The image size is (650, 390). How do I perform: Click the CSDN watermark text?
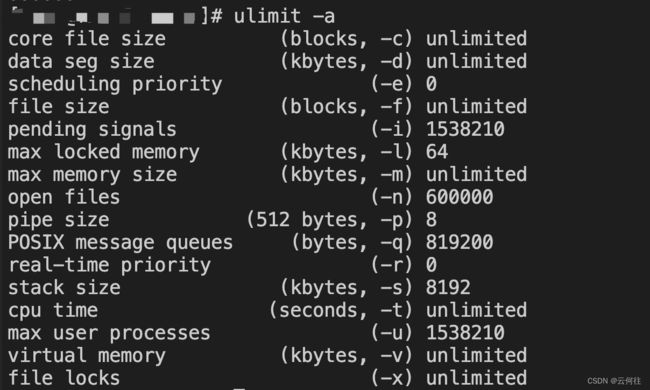coord(614,380)
